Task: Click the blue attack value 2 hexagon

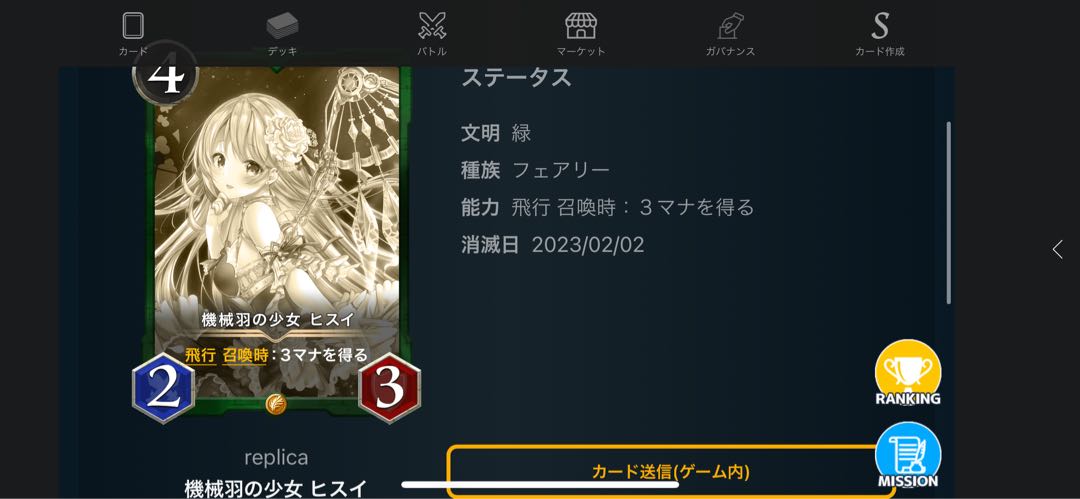Action: coord(163,387)
